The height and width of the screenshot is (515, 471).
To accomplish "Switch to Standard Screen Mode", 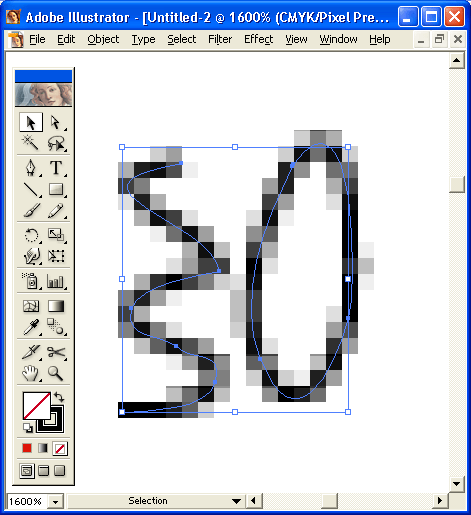I will pyautogui.click(x=27, y=471).
